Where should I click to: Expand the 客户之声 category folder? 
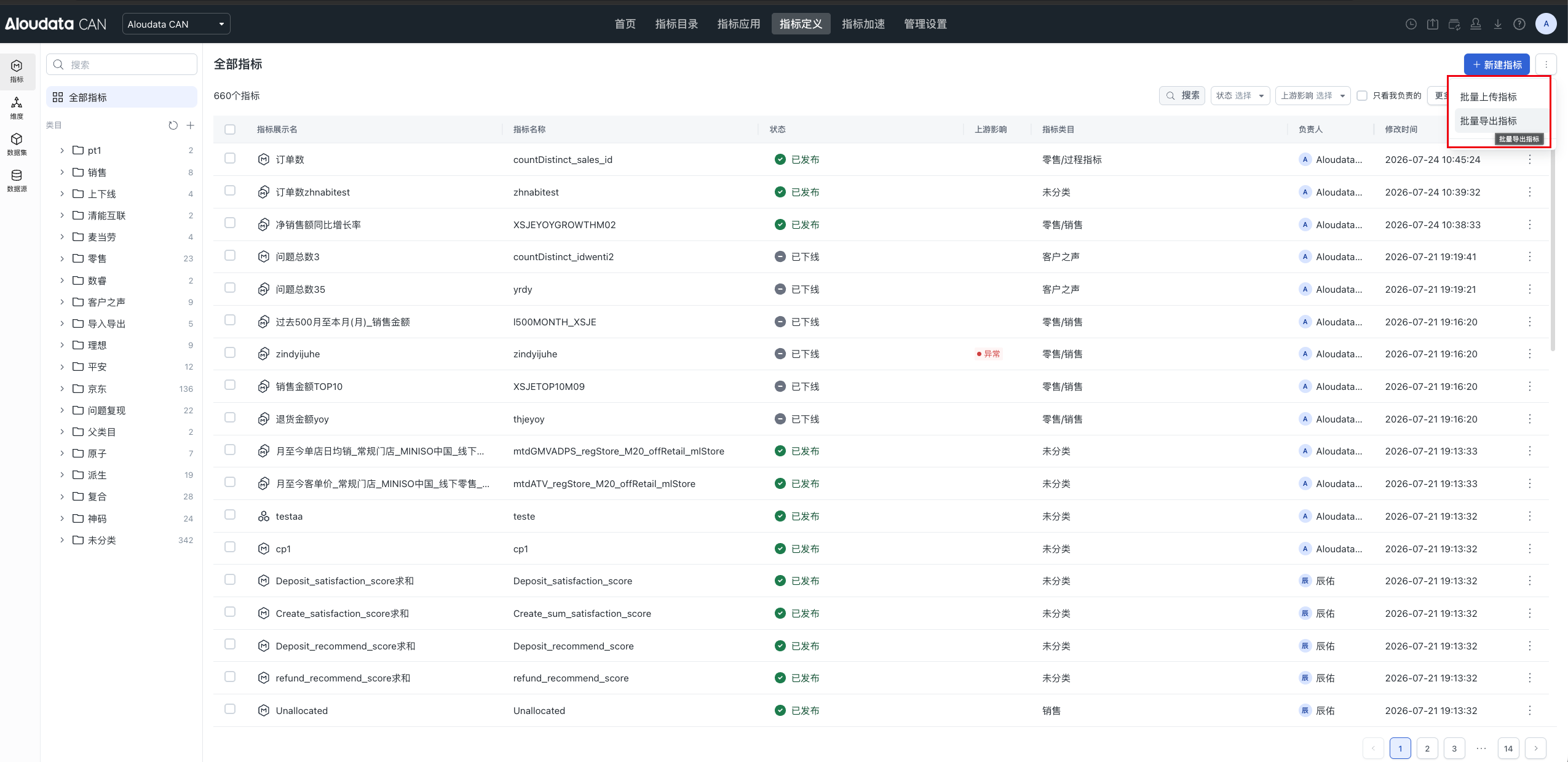(x=61, y=302)
